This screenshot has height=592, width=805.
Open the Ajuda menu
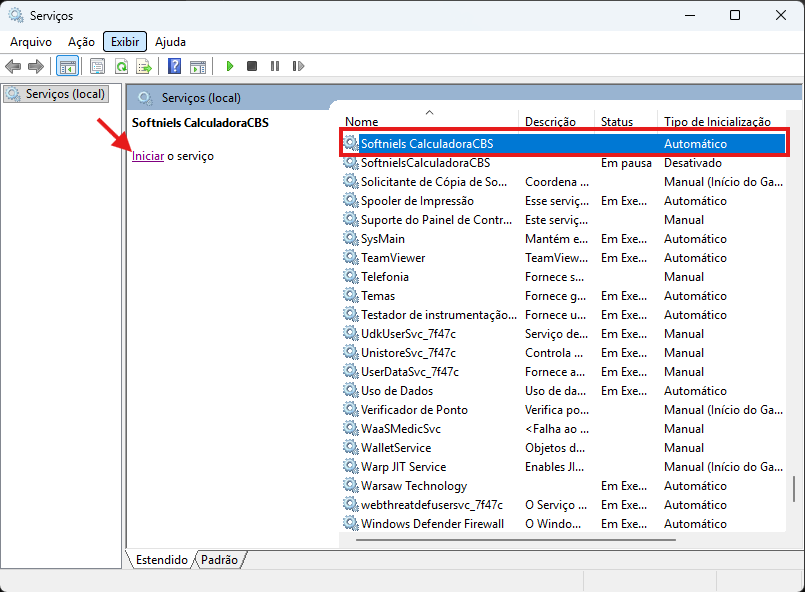point(170,42)
